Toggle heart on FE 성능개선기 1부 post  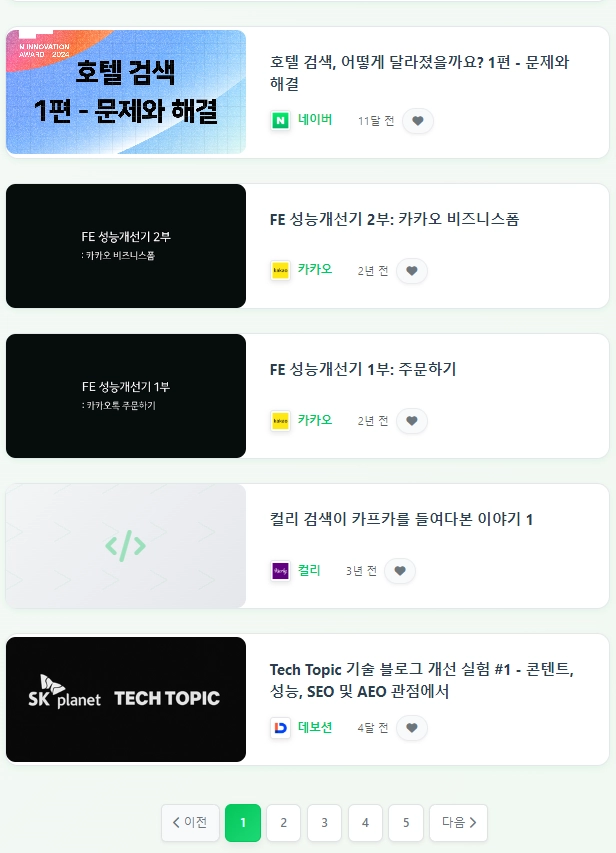click(x=411, y=421)
